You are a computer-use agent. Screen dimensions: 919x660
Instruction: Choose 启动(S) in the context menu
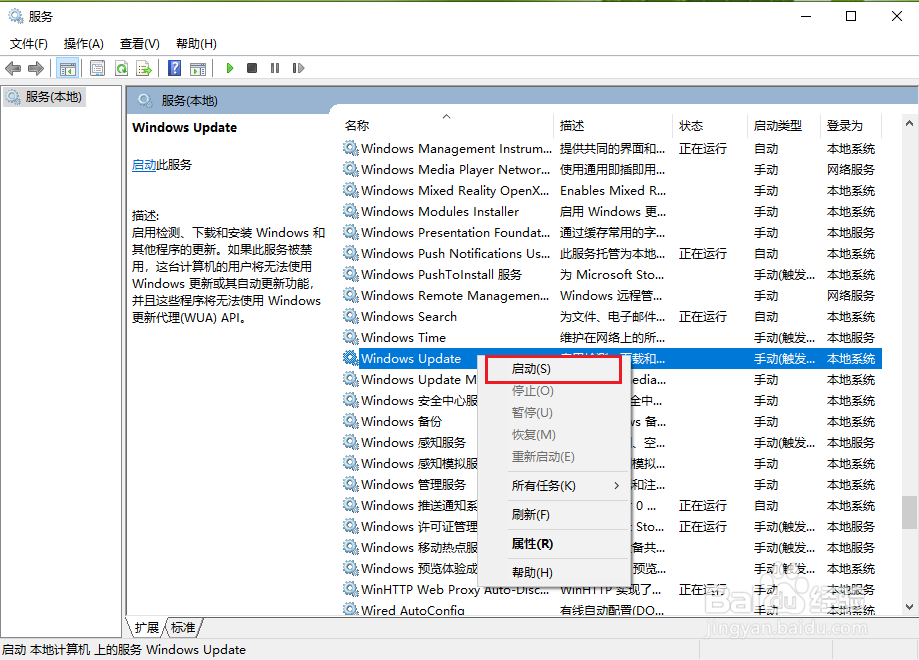click(553, 369)
